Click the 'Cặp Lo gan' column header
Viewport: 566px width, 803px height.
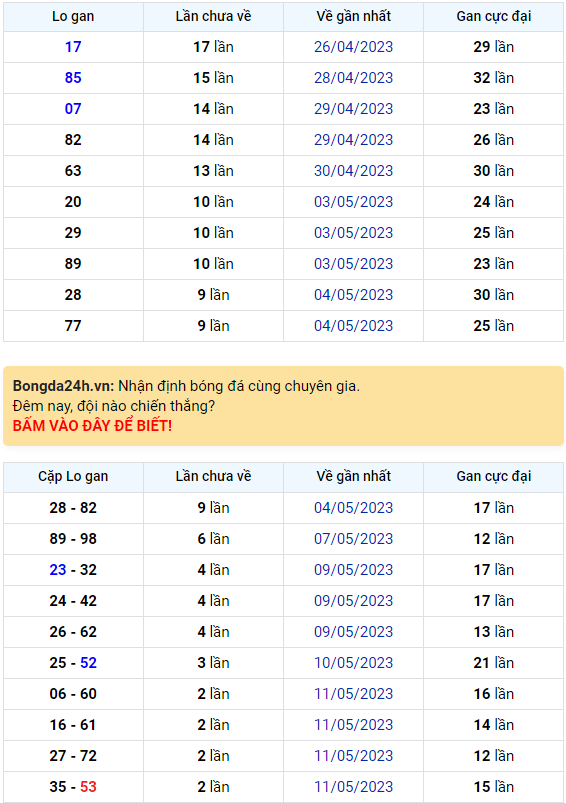click(x=73, y=476)
